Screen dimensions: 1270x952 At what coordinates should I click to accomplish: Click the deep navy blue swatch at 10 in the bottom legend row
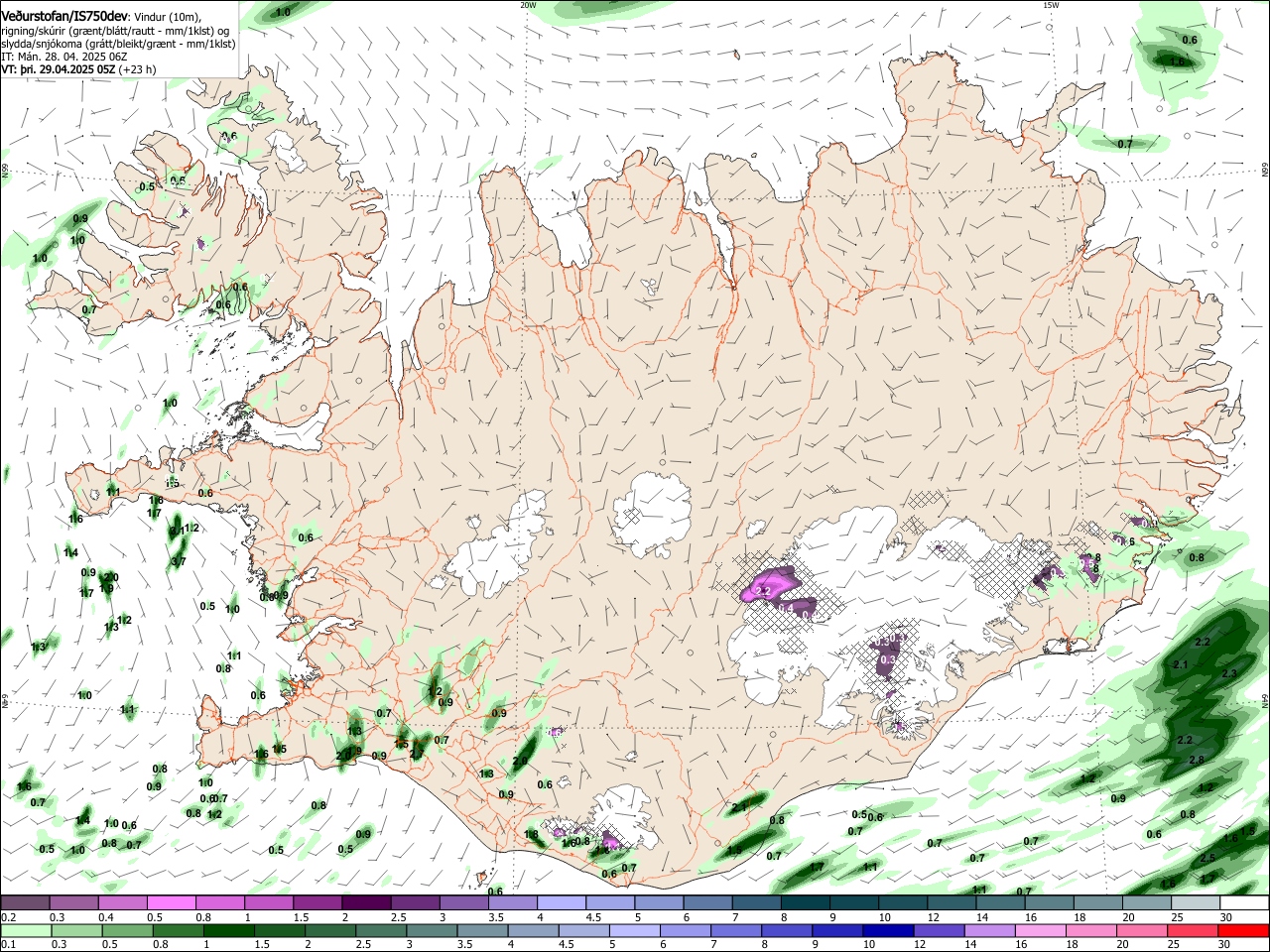tap(888, 931)
